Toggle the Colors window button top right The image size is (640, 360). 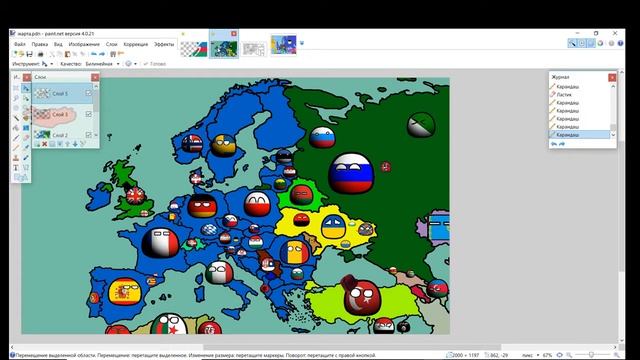(600, 43)
